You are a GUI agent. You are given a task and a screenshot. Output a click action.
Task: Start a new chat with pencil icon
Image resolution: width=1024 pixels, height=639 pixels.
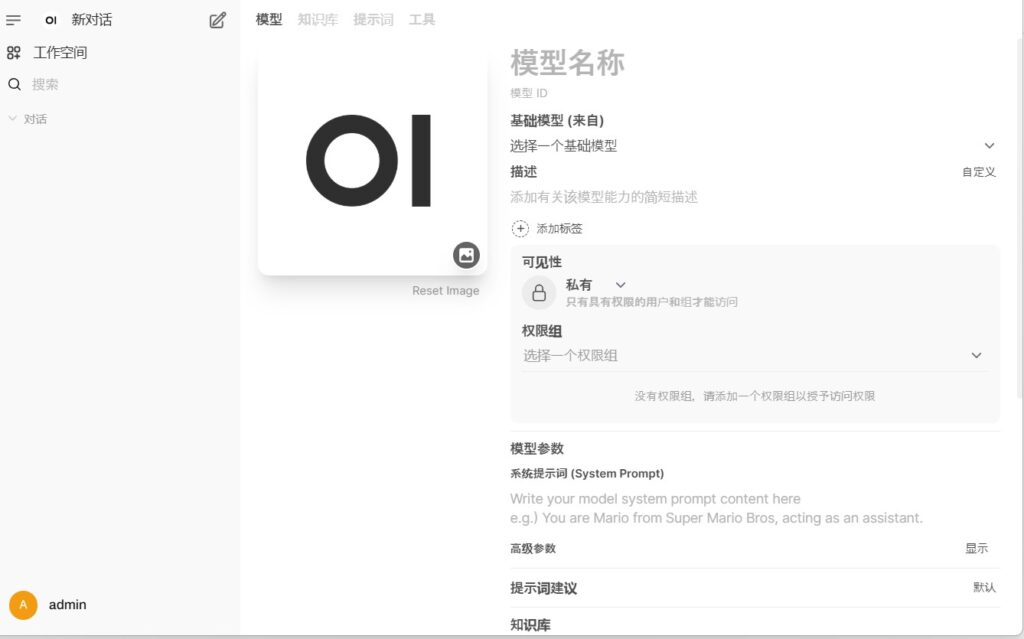[217, 20]
